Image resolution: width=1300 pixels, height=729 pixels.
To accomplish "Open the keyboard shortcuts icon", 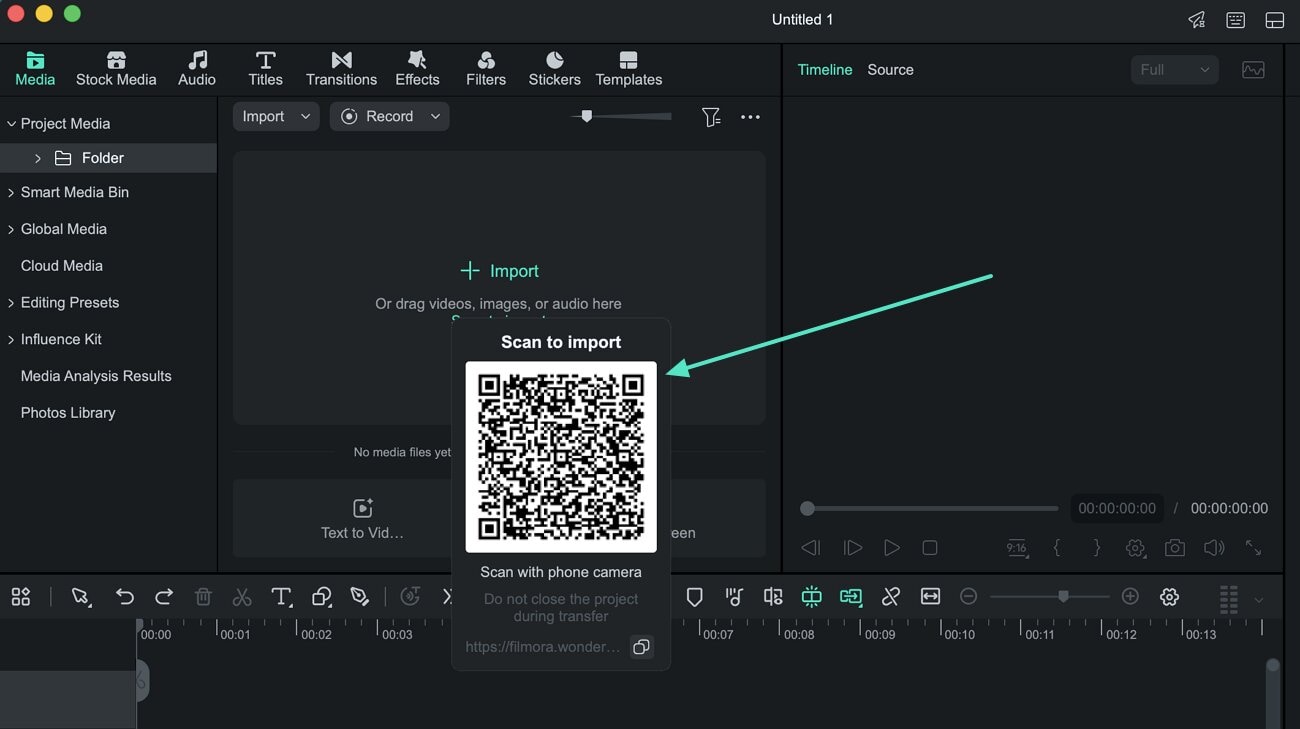I will click(x=1236, y=20).
